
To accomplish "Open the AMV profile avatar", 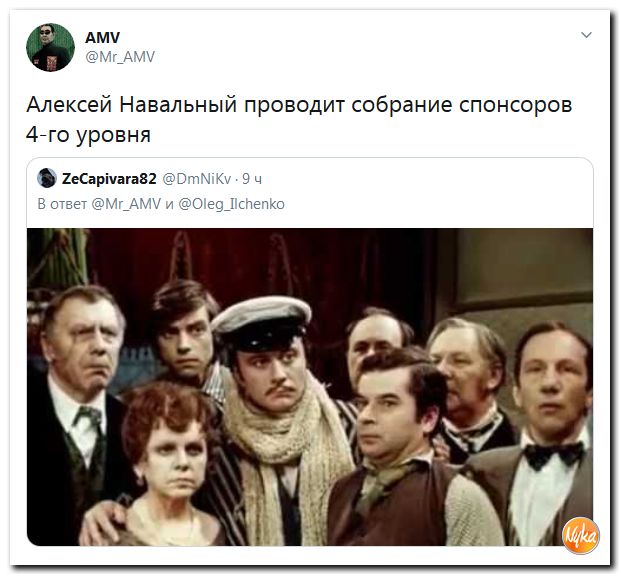I will point(50,48).
